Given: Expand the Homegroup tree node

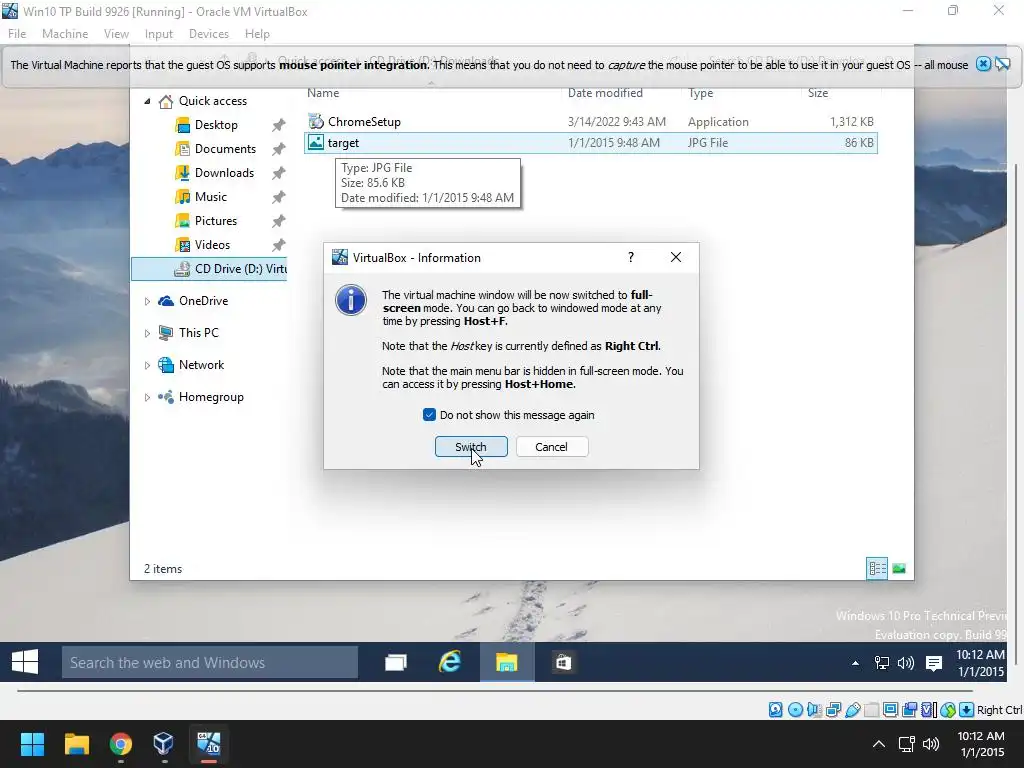Looking at the screenshot, I should click(148, 397).
